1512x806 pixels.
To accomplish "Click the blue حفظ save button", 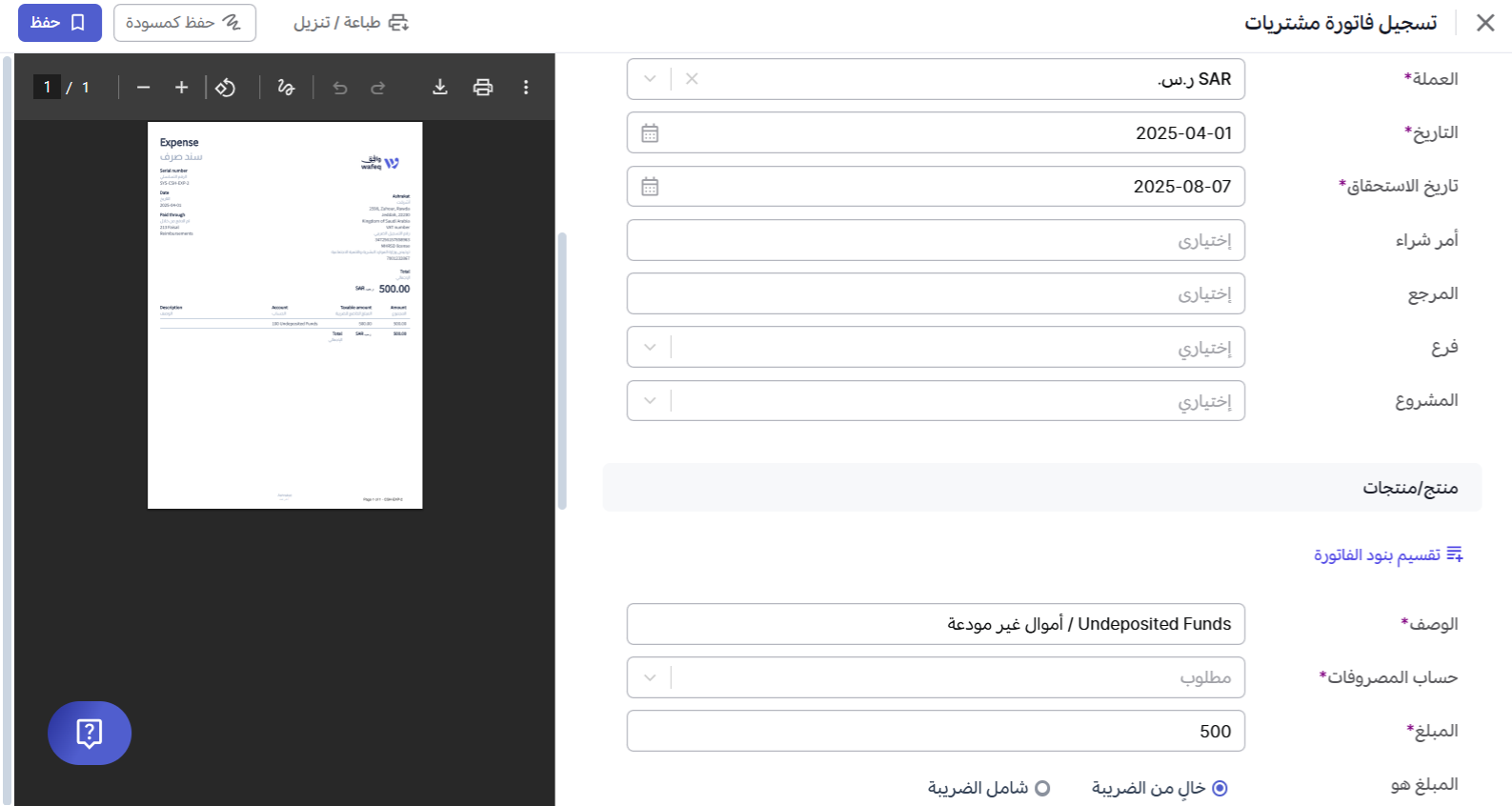I will [x=60, y=22].
